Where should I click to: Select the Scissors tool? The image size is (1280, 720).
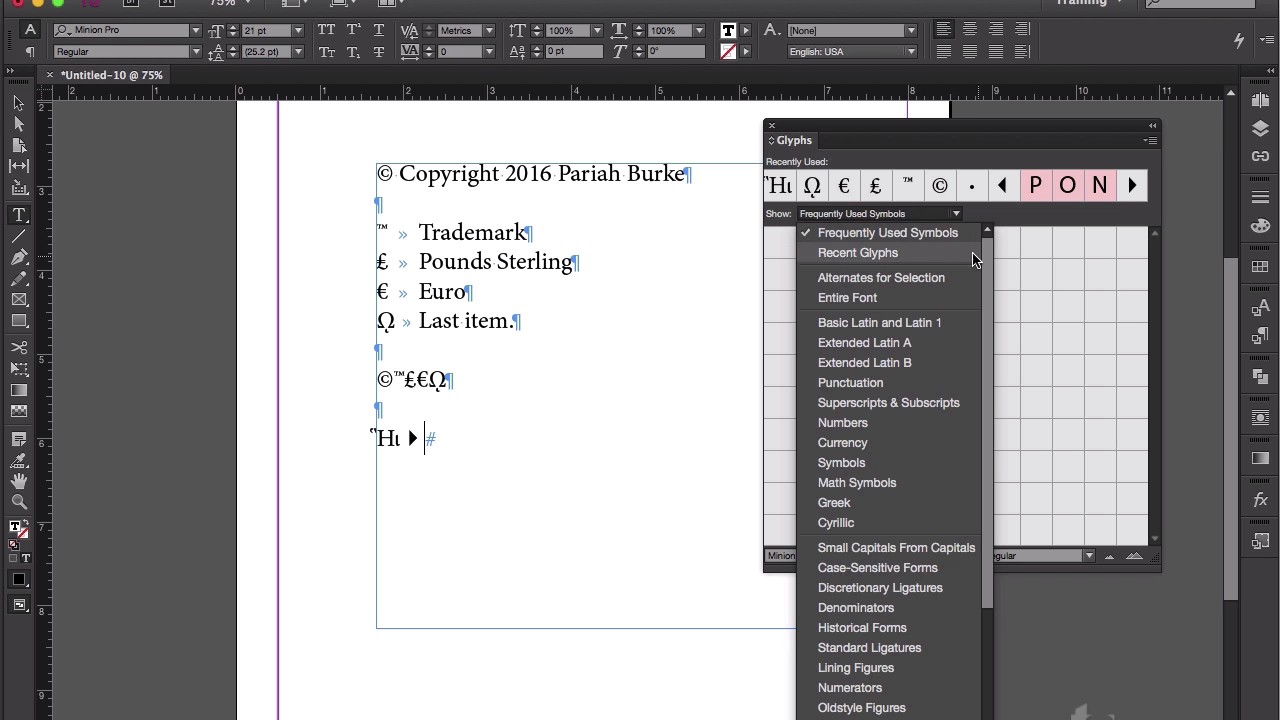(x=18, y=348)
